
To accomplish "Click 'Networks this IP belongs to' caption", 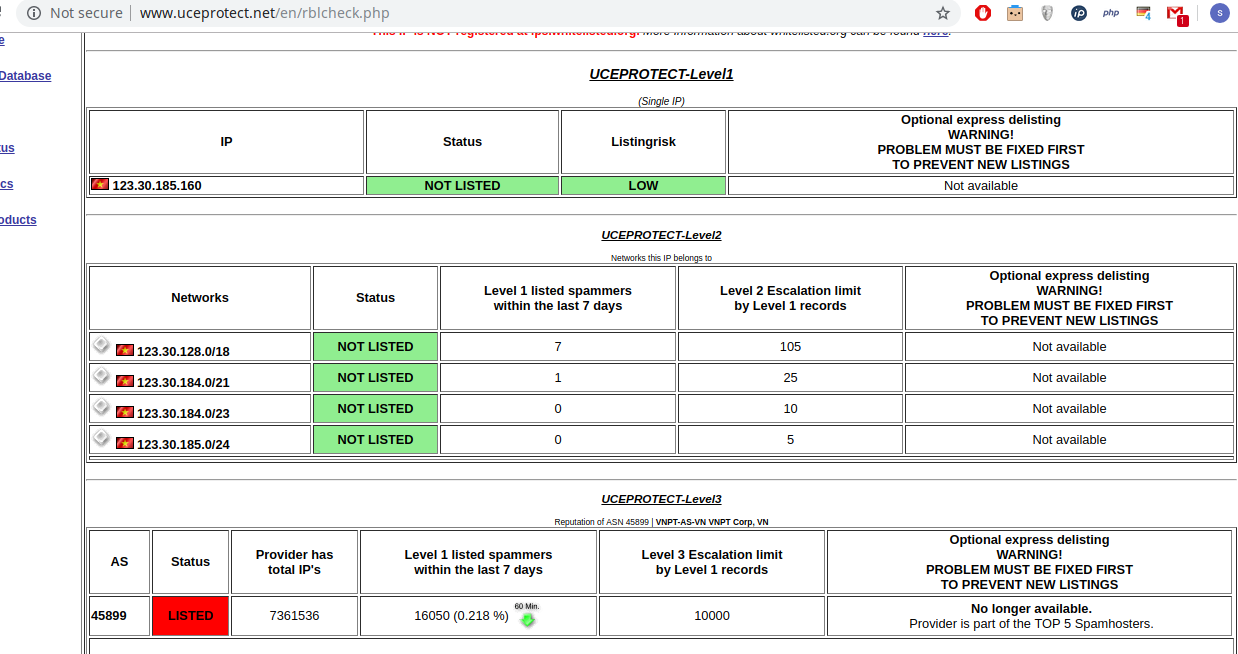I will click(x=661, y=258).
